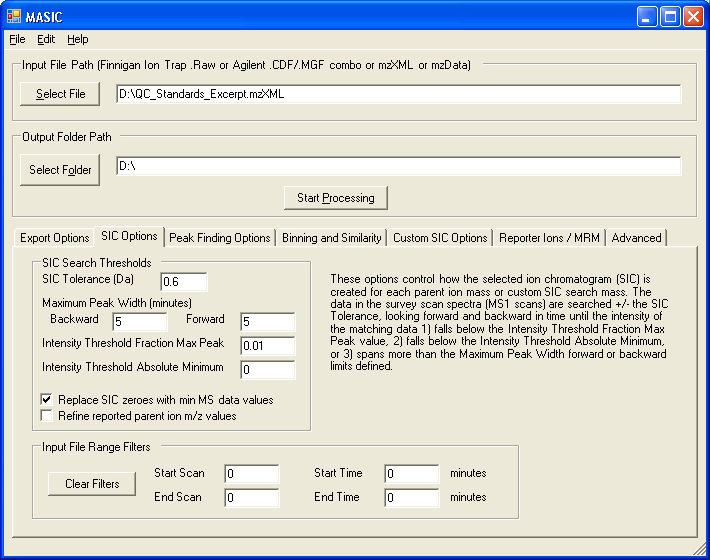Click the Select File button

tap(60, 94)
